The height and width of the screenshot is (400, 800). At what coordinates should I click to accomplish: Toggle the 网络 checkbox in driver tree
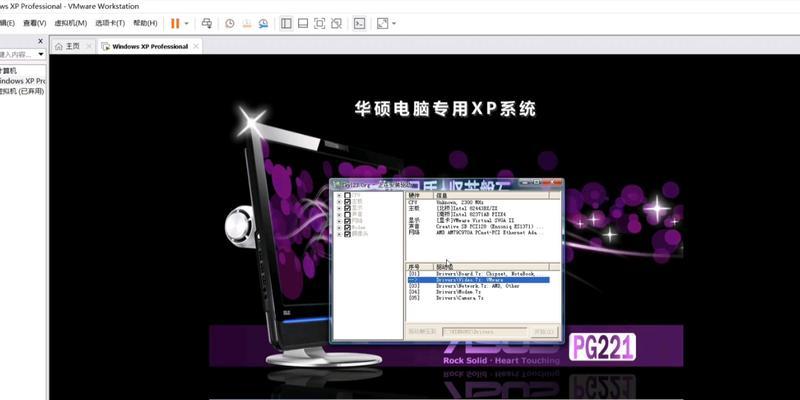347,221
